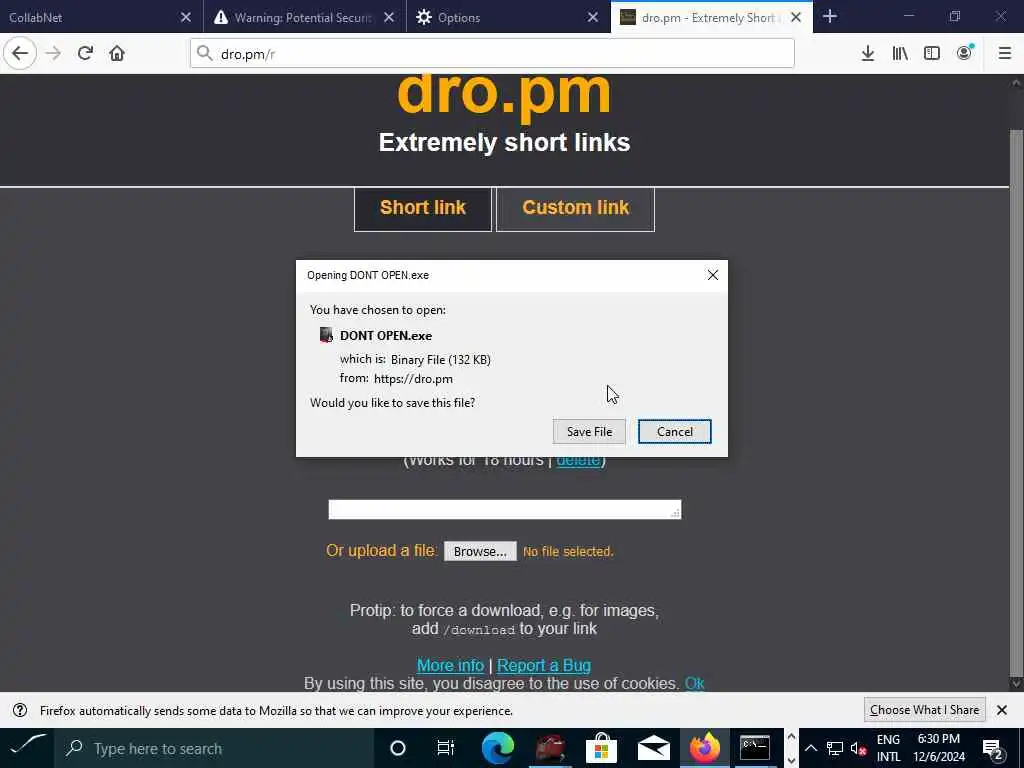Open the Firefox home page
The height and width of the screenshot is (768, 1024).
pos(117,53)
